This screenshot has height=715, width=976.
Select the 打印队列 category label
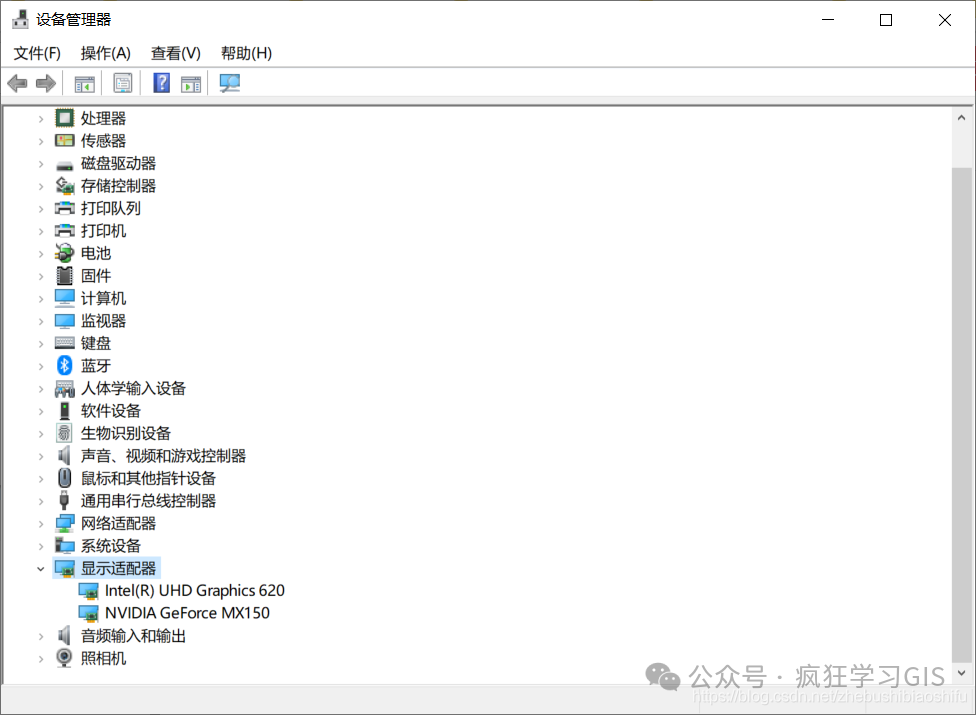click(x=111, y=208)
